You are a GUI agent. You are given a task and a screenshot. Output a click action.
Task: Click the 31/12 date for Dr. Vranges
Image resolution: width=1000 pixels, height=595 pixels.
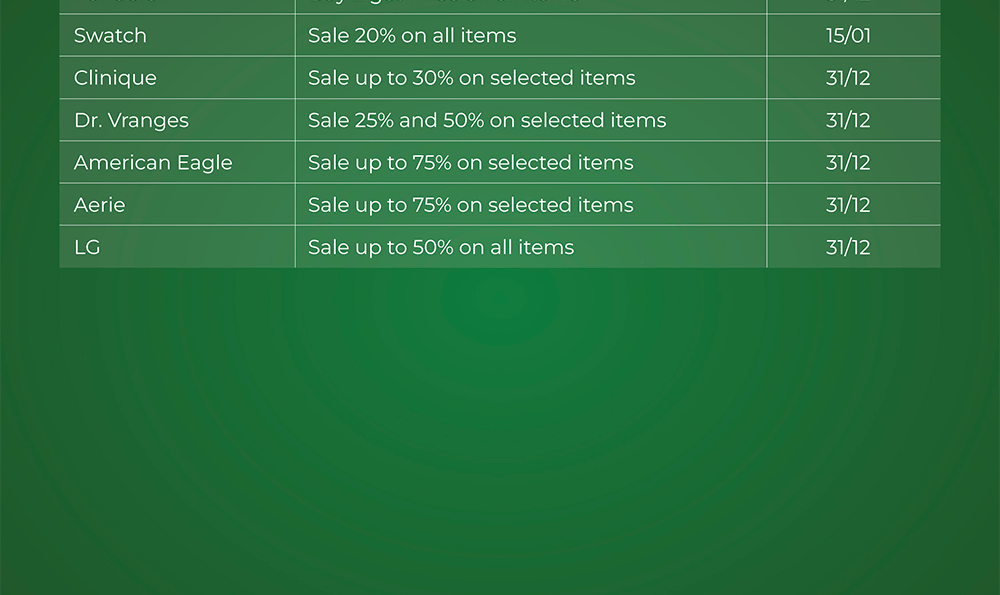(848, 121)
